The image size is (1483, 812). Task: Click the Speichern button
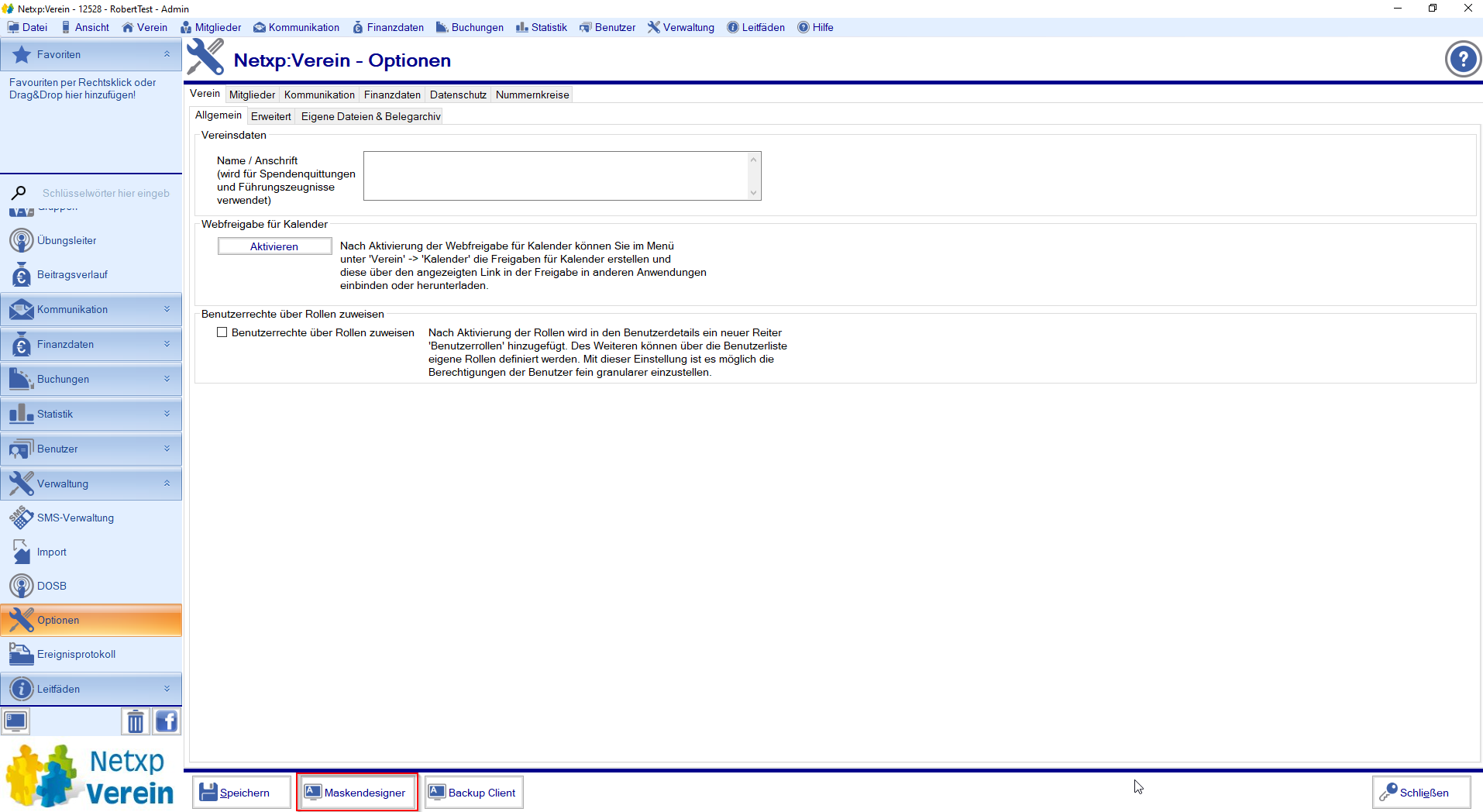pos(241,792)
